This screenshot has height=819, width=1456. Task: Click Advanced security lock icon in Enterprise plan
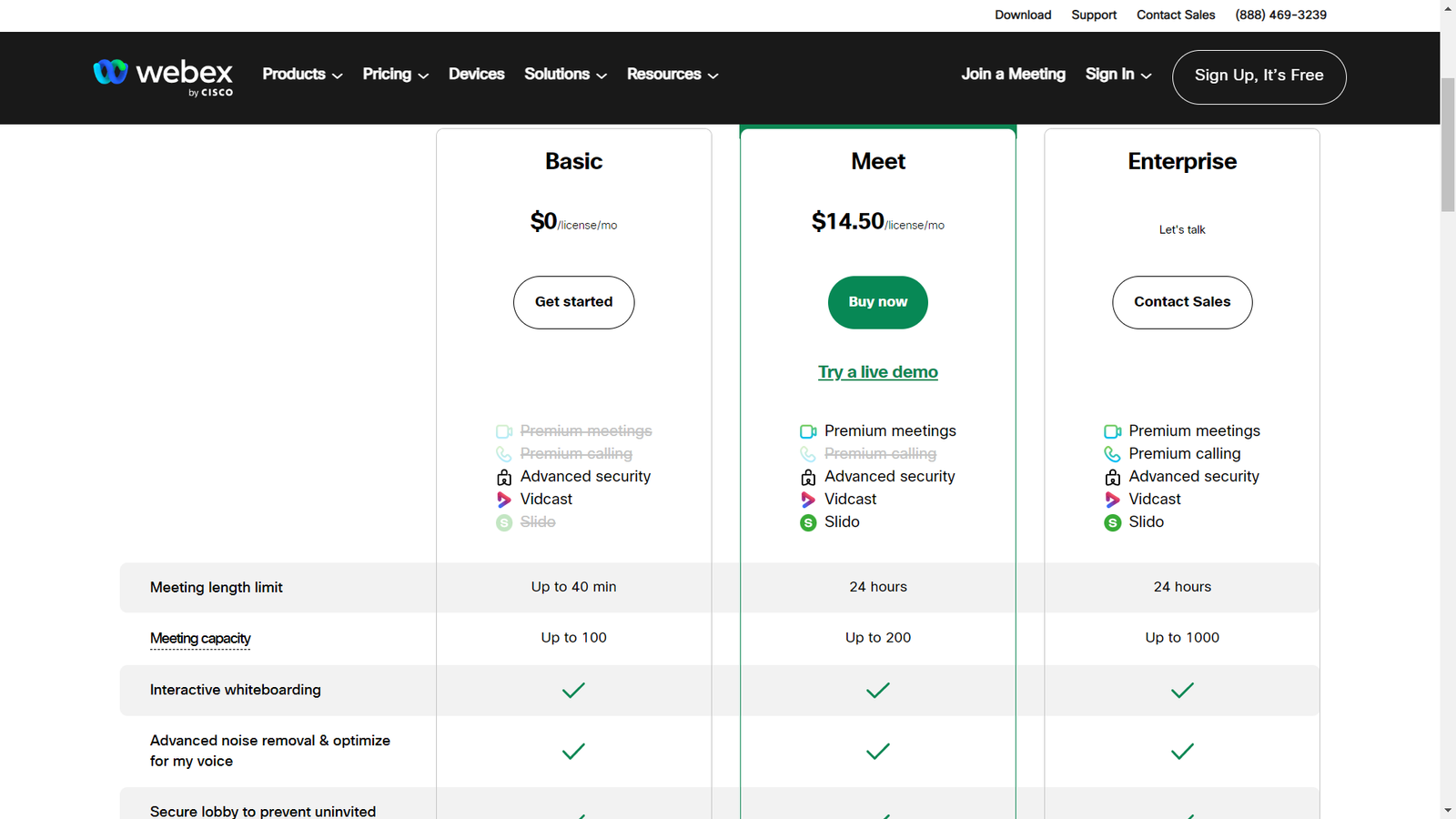pos(1112,477)
